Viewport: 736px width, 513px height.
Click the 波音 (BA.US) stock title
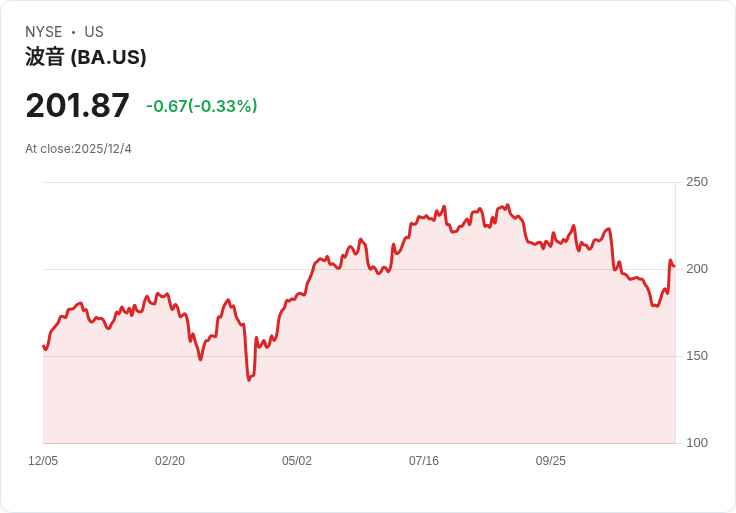click(86, 58)
